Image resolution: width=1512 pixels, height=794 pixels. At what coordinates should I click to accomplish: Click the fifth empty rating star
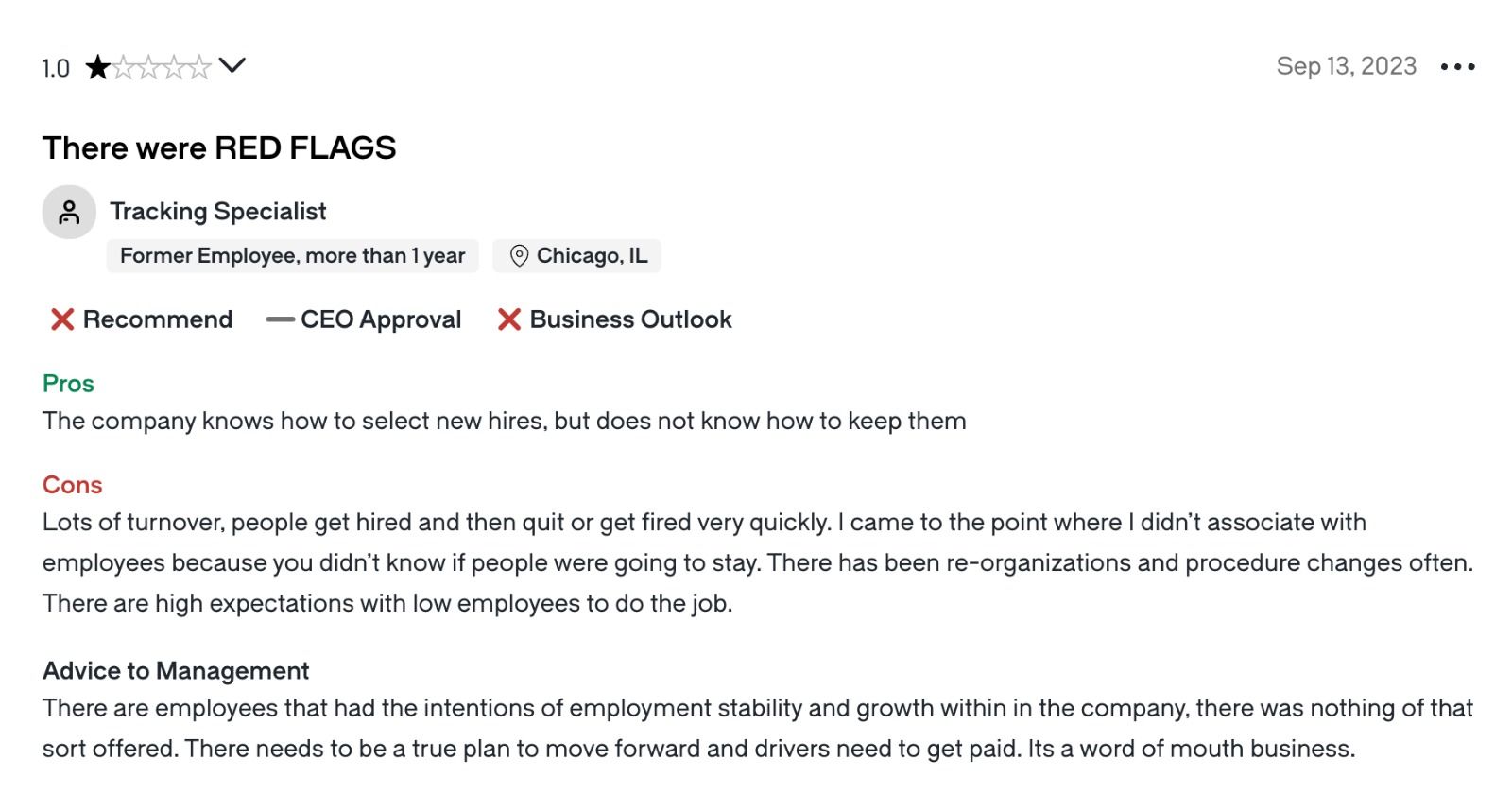(198, 67)
